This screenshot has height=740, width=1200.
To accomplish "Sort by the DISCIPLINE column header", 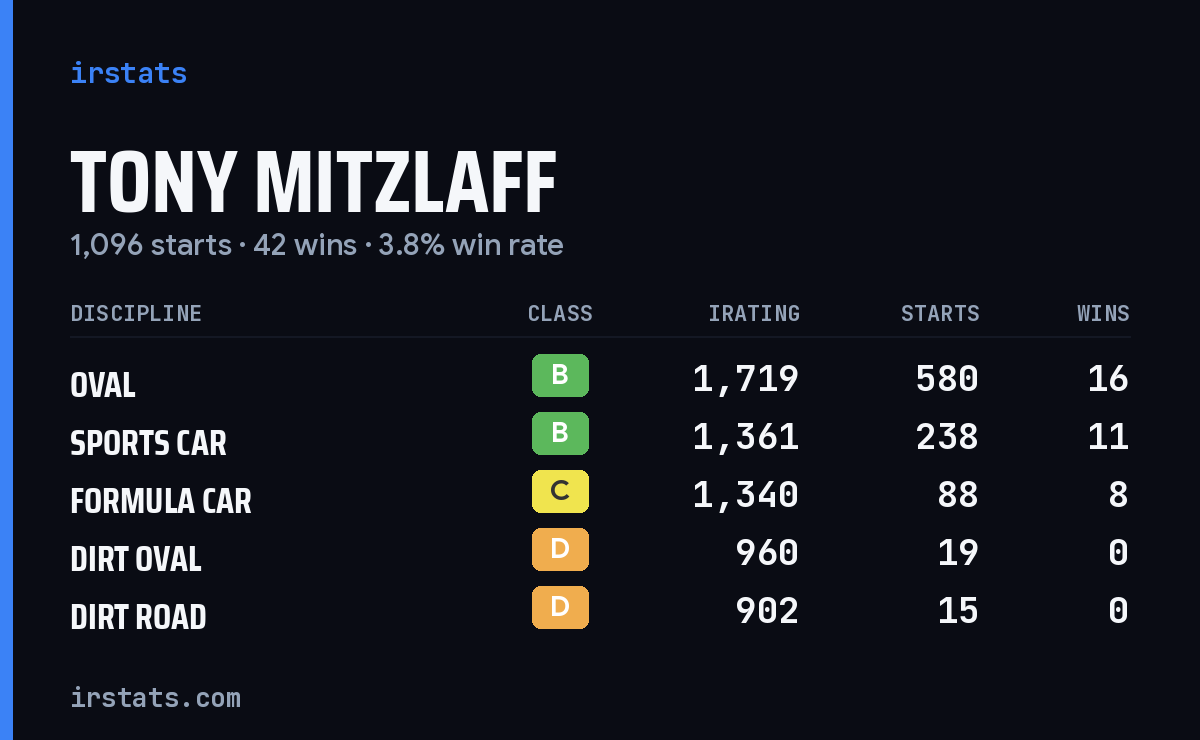I will [x=136, y=314].
